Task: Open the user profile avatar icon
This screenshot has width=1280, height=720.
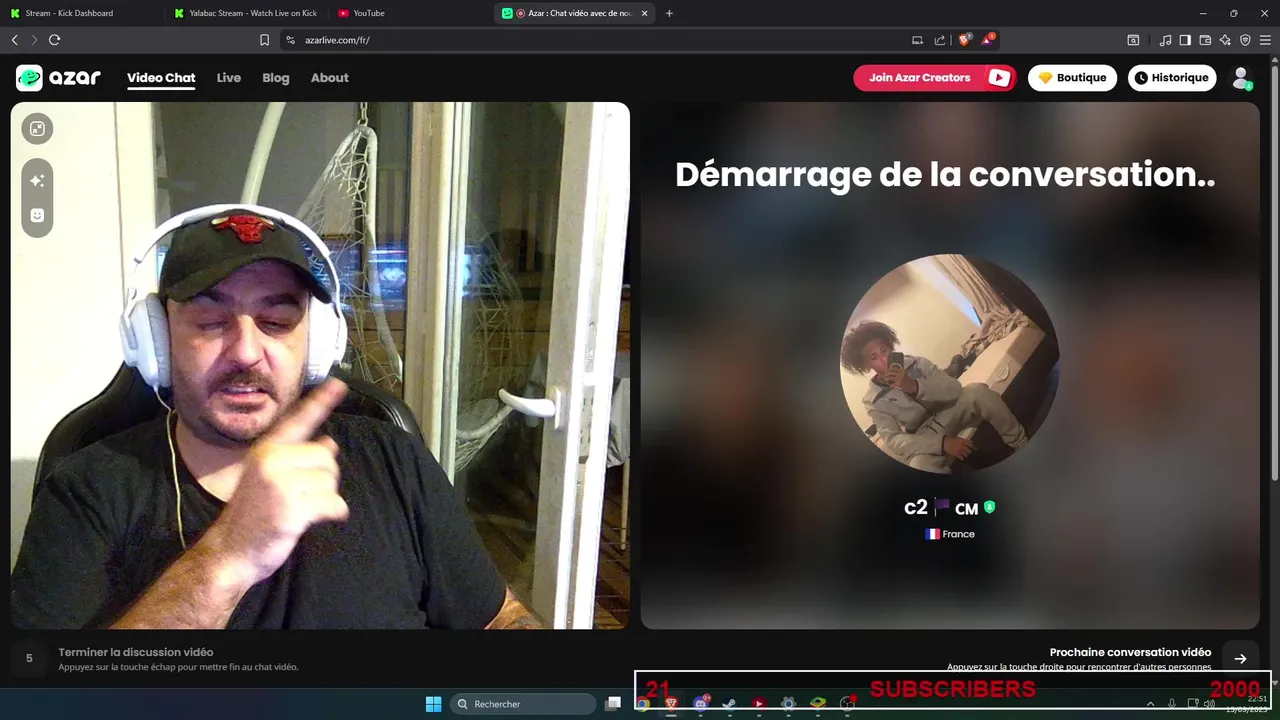Action: (x=1241, y=78)
